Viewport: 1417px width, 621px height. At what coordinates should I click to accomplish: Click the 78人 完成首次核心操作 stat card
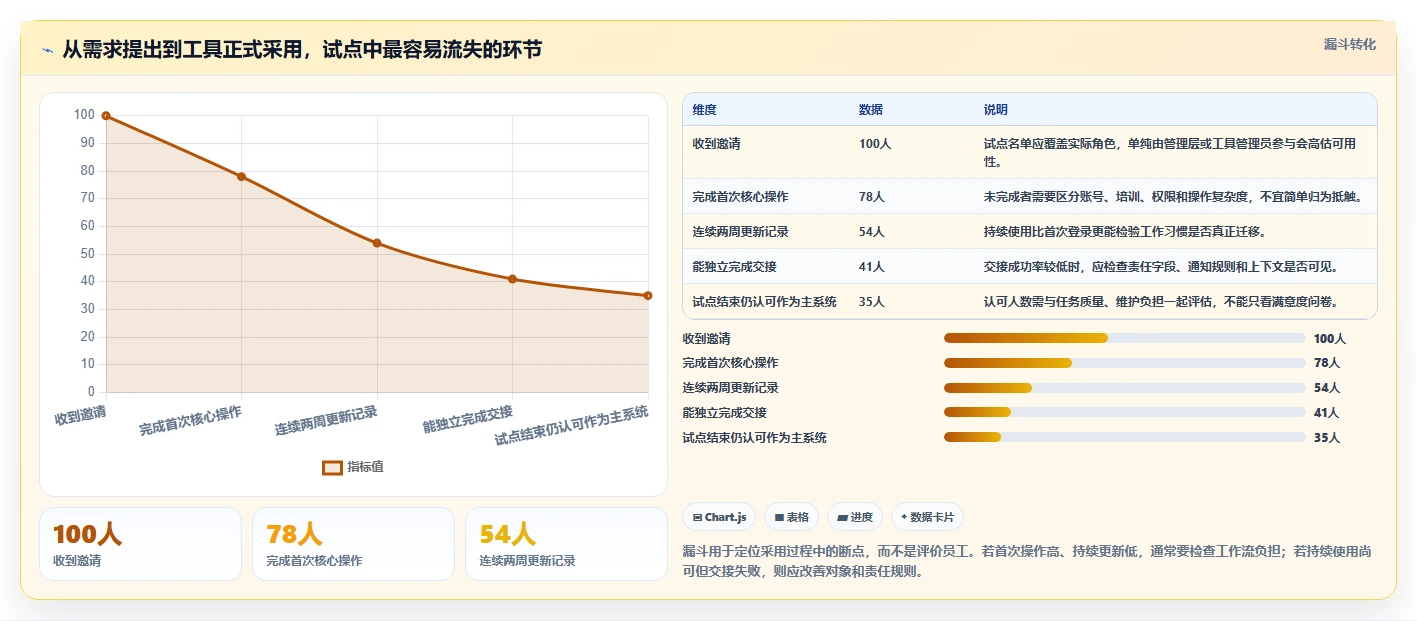[x=353, y=544]
